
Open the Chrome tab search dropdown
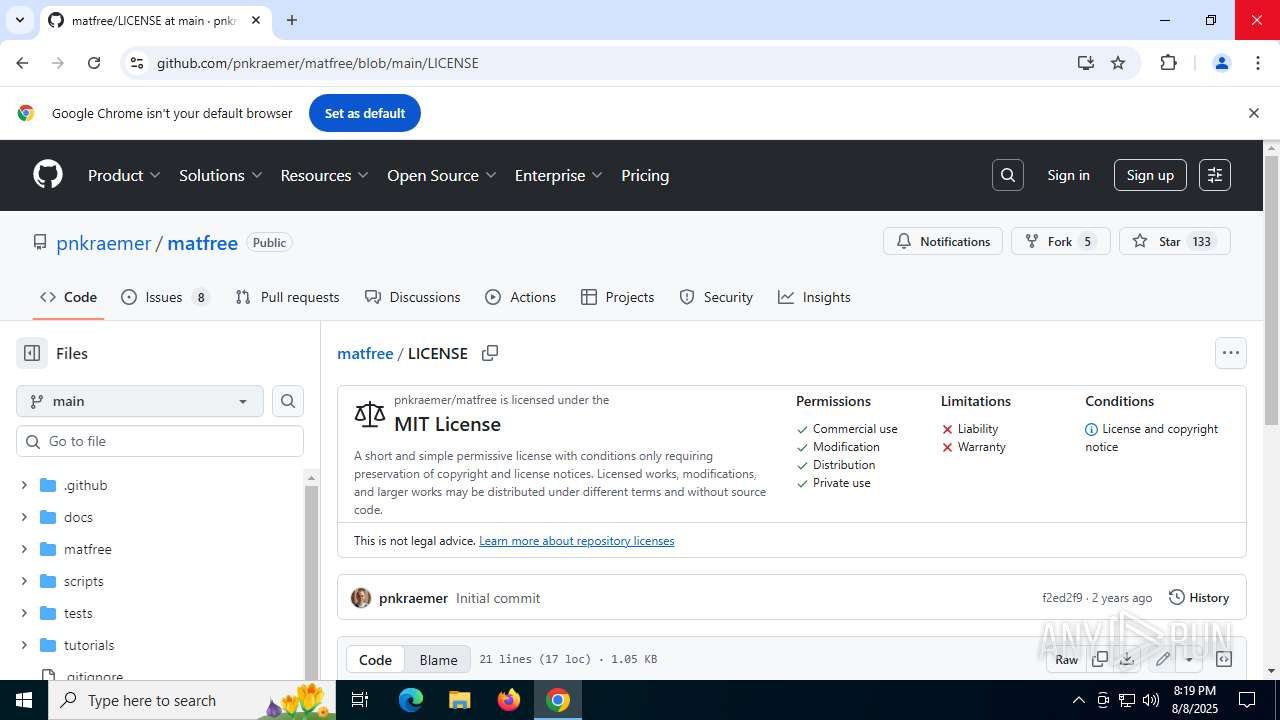pyautogui.click(x=19, y=20)
